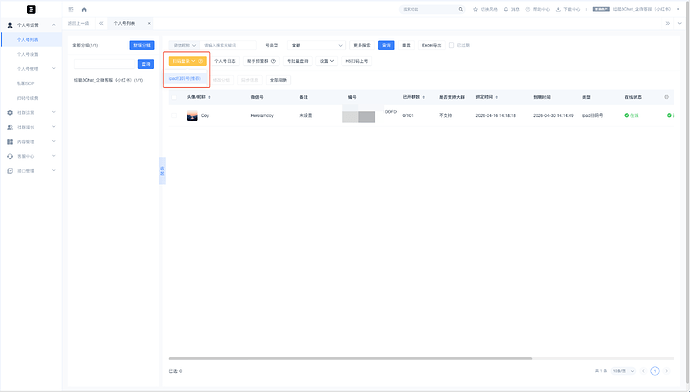This screenshot has width=690, height=392.
Task: Click the grid icon beside 内容管理
Action: click(x=10, y=142)
